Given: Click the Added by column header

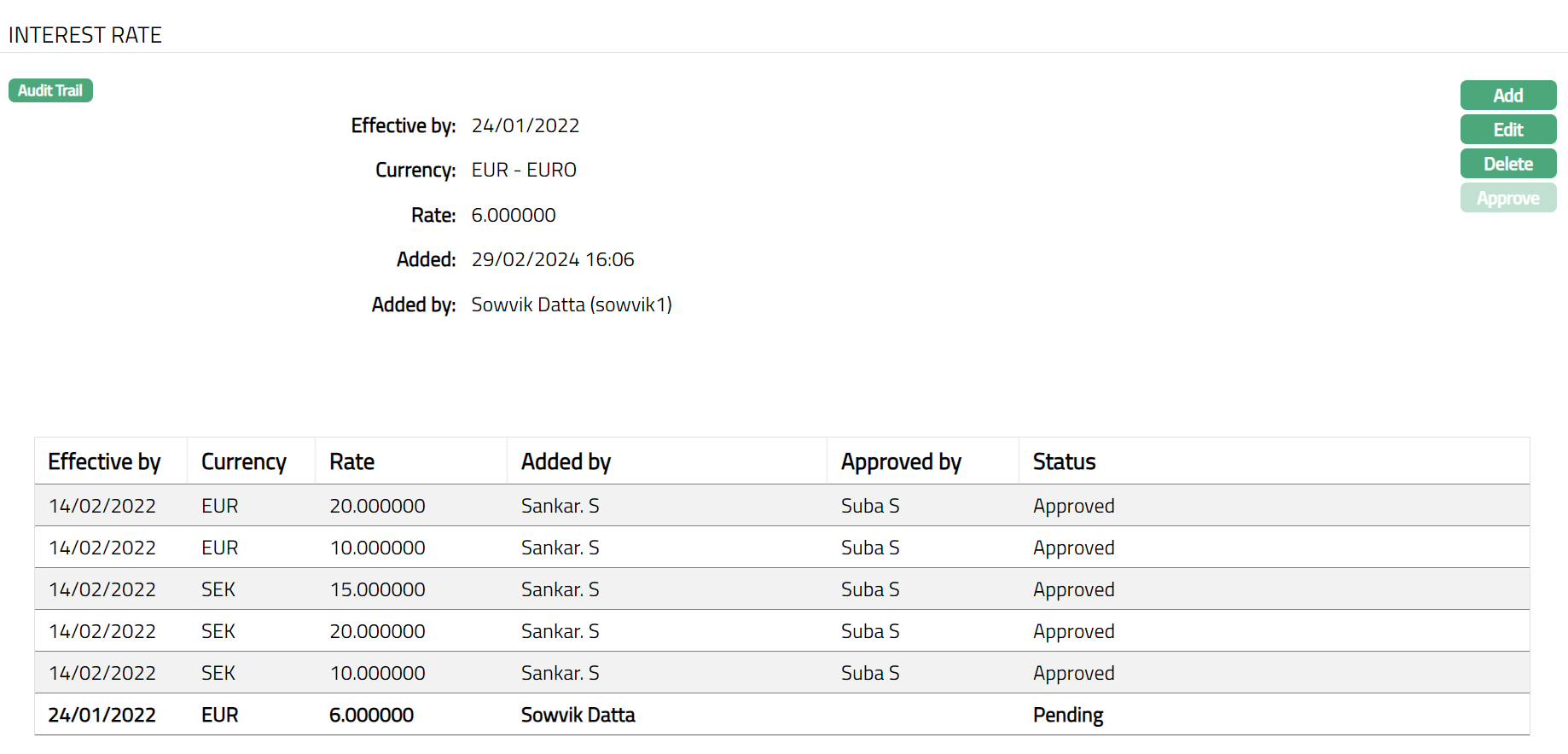Looking at the screenshot, I should pyautogui.click(x=566, y=461).
